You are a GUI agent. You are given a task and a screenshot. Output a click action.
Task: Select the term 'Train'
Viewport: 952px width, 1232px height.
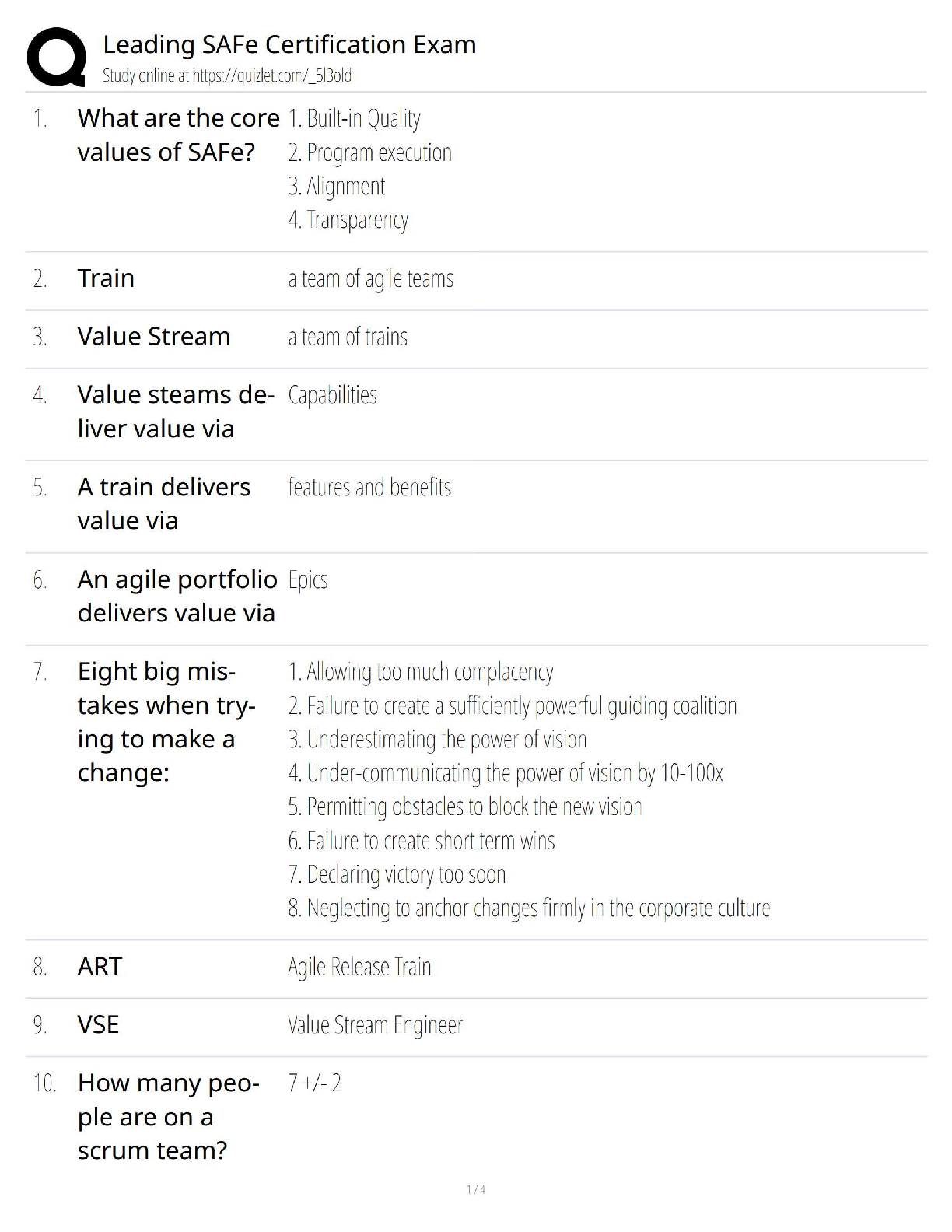[106, 278]
